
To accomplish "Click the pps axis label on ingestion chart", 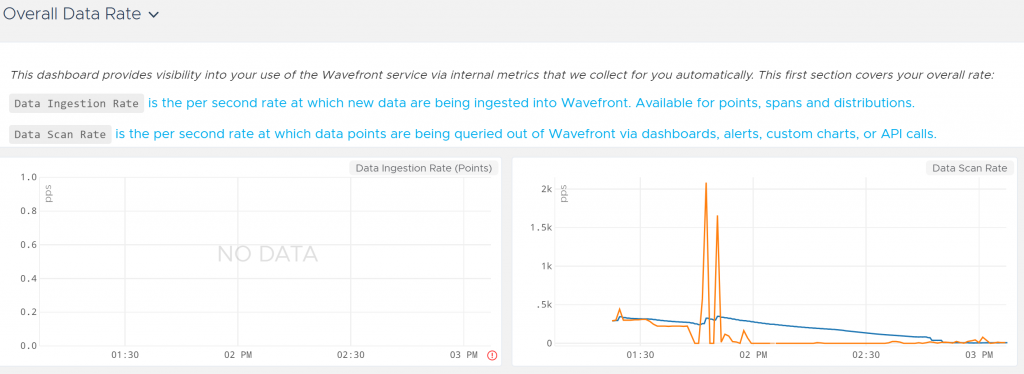I will tap(48, 193).
